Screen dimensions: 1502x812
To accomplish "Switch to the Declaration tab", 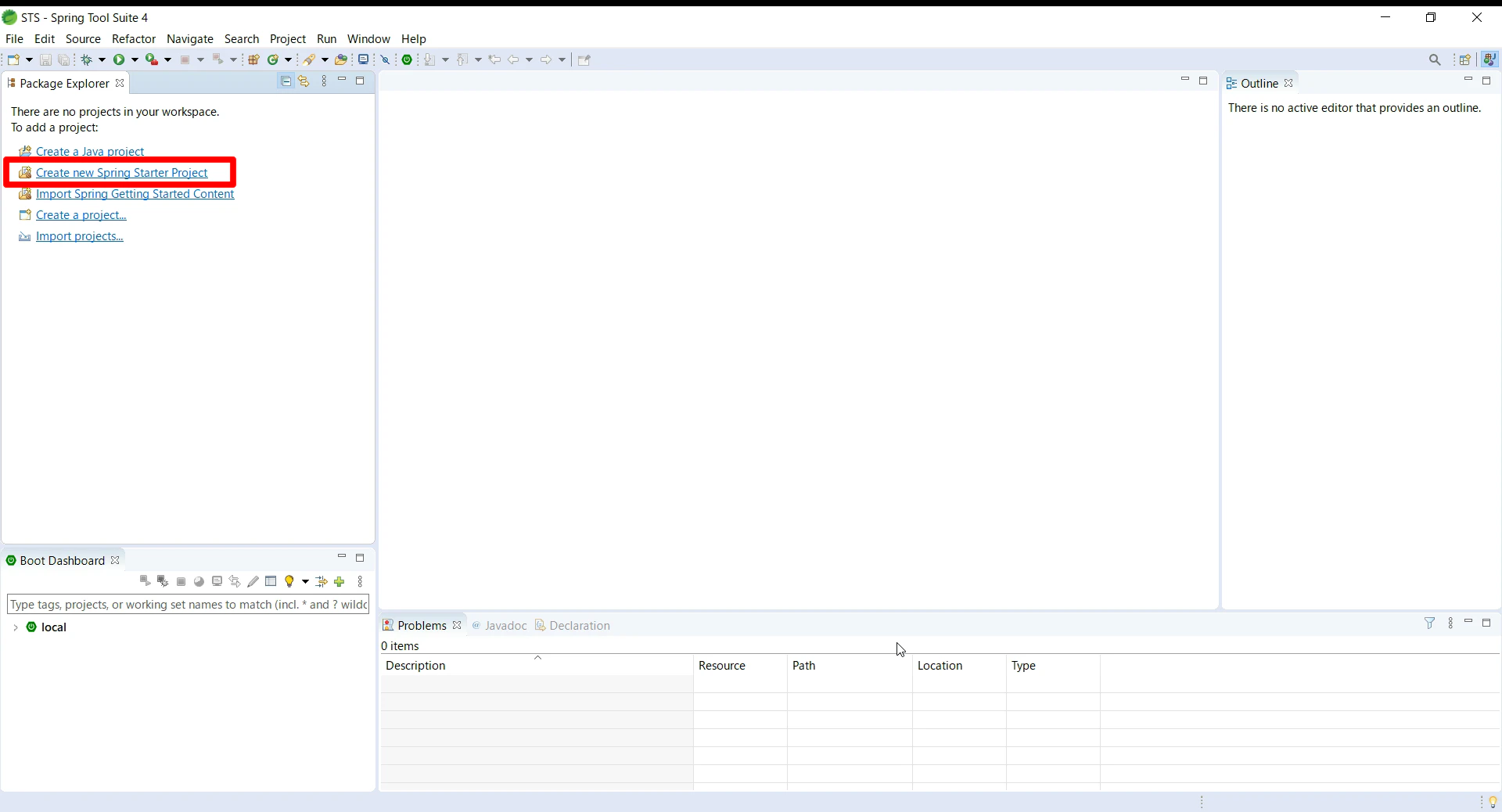I will [572, 625].
